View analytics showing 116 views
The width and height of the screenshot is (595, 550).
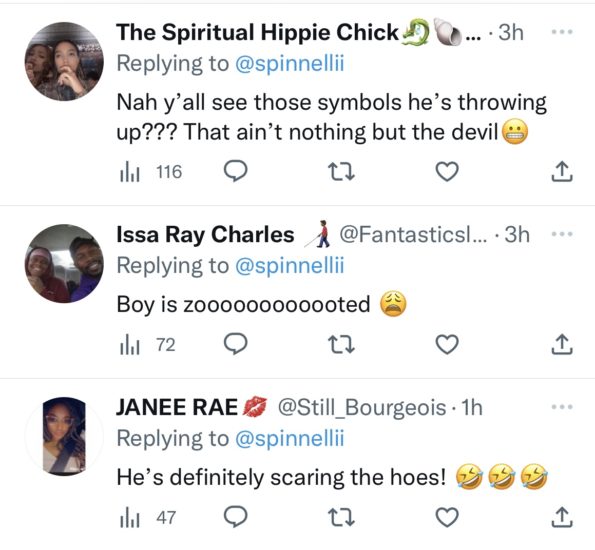(x=151, y=172)
